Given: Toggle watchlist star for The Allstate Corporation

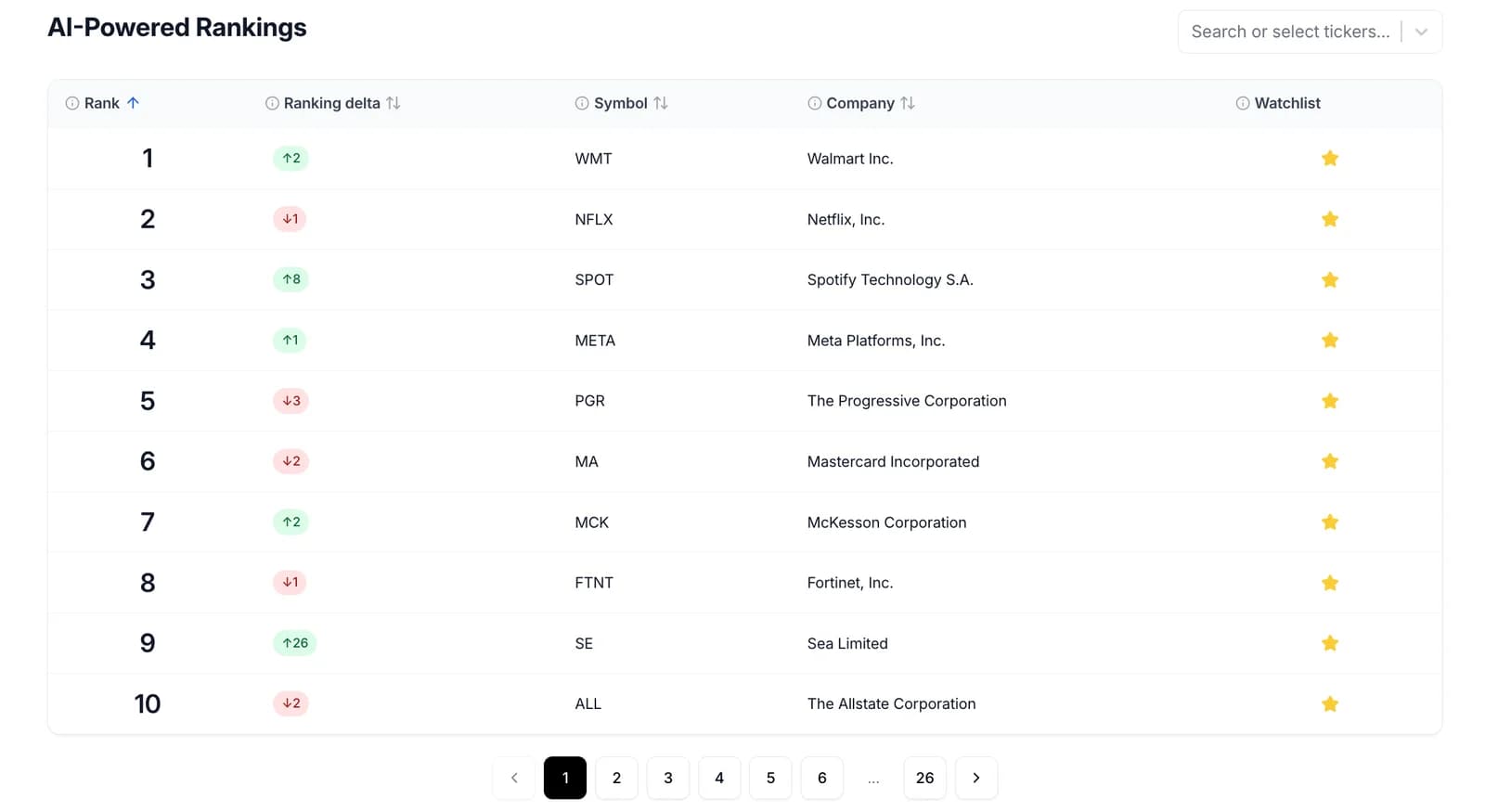Looking at the screenshot, I should tap(1329, 703).
